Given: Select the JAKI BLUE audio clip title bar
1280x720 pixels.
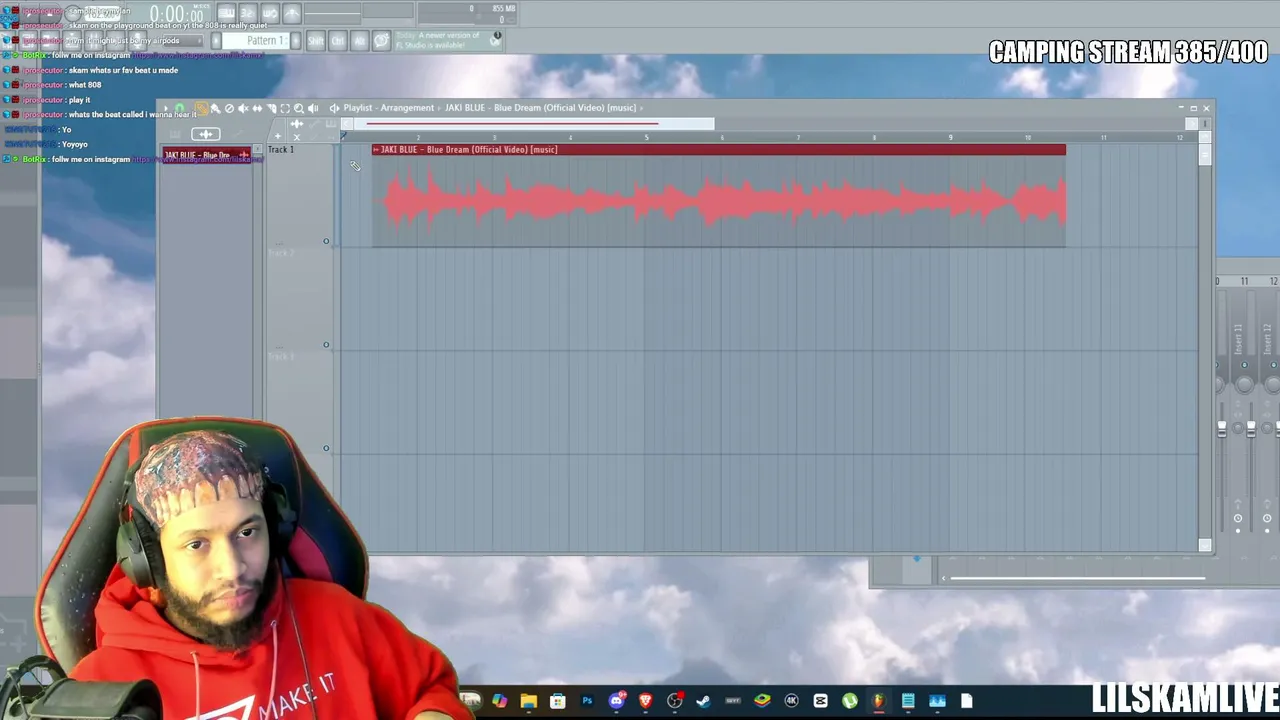Looking at the screenshot, I should click(x=718, y=150).
